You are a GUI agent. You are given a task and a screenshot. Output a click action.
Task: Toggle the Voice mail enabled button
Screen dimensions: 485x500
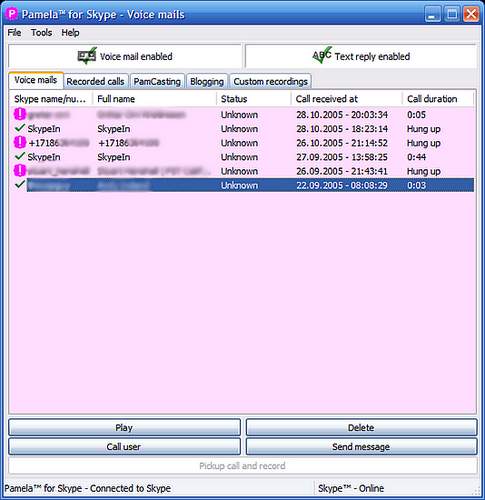(x=125, y=56)
